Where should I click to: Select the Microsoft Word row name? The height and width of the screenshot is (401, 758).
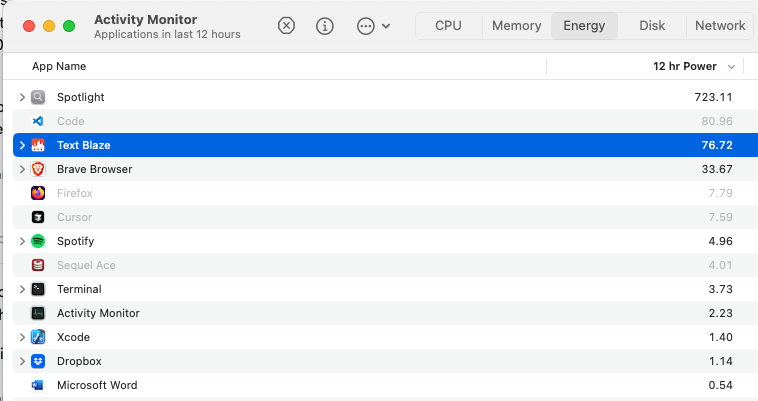(x=97, y=385)
